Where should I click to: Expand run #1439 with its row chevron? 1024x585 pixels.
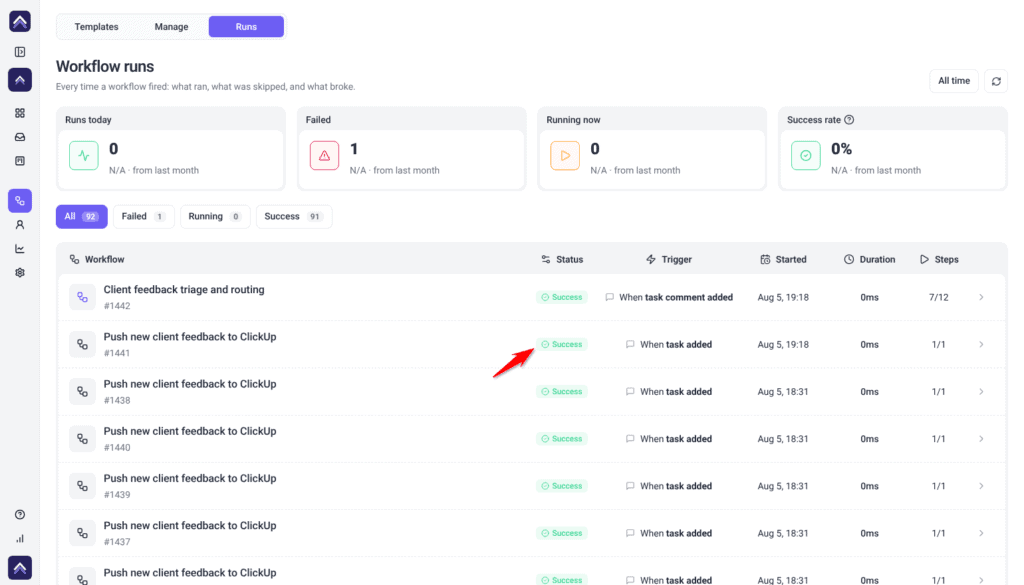(981, 486)
